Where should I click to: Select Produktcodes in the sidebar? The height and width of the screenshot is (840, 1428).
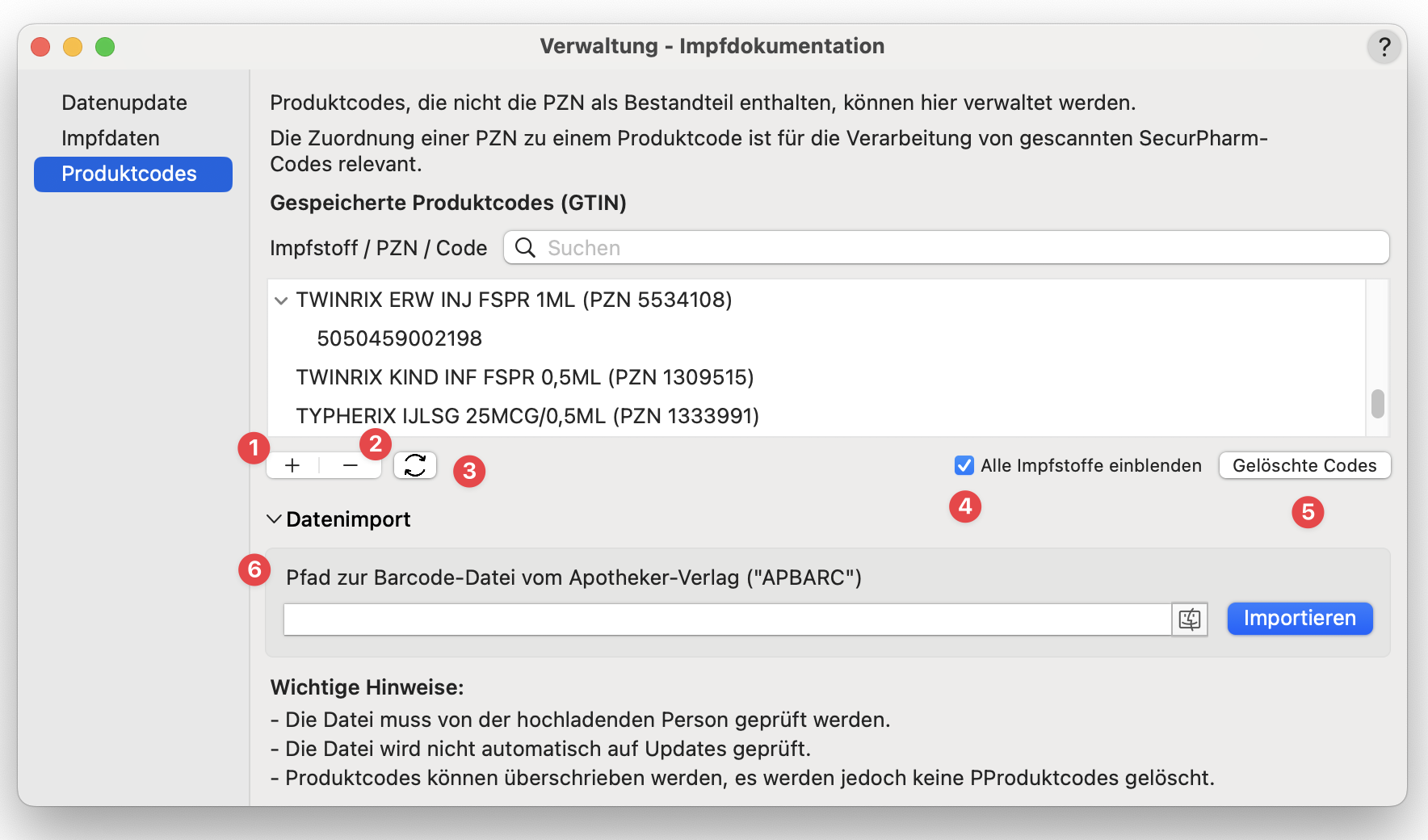click(129, 174)
